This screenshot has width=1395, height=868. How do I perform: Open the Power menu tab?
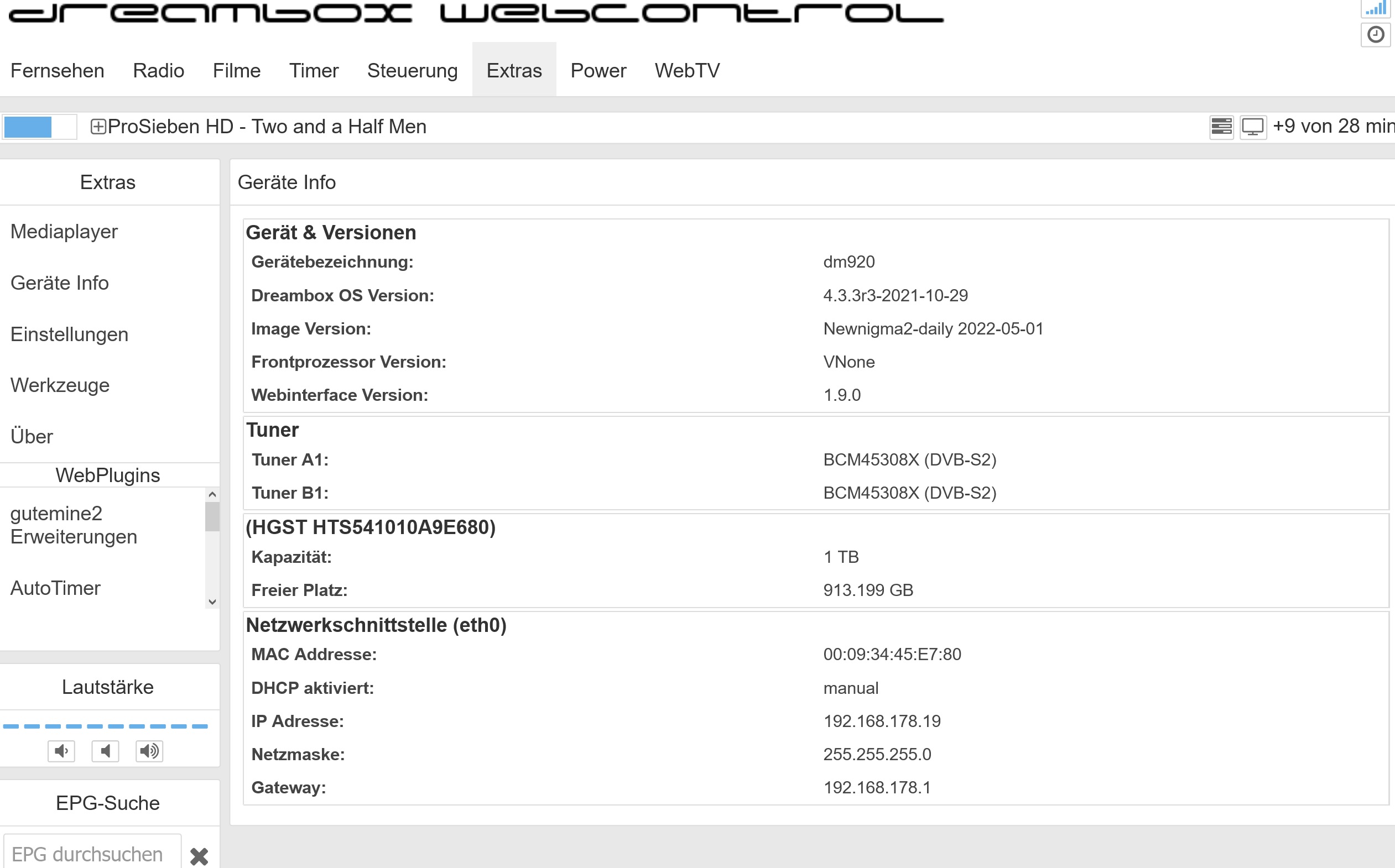pyautogui.click(x=598, y=71)
